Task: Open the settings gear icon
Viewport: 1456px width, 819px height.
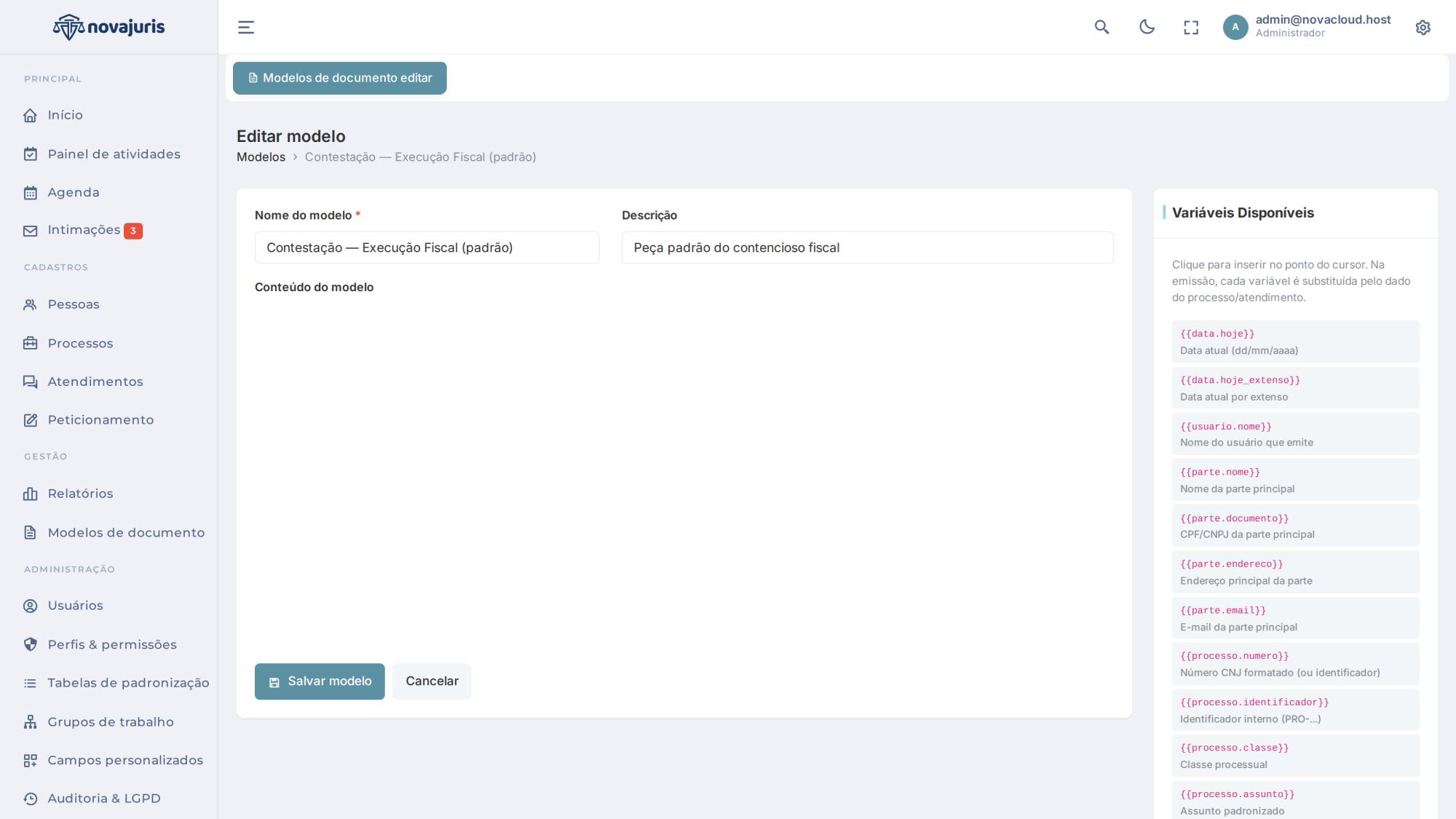Action: click(x=1423, y=28)
